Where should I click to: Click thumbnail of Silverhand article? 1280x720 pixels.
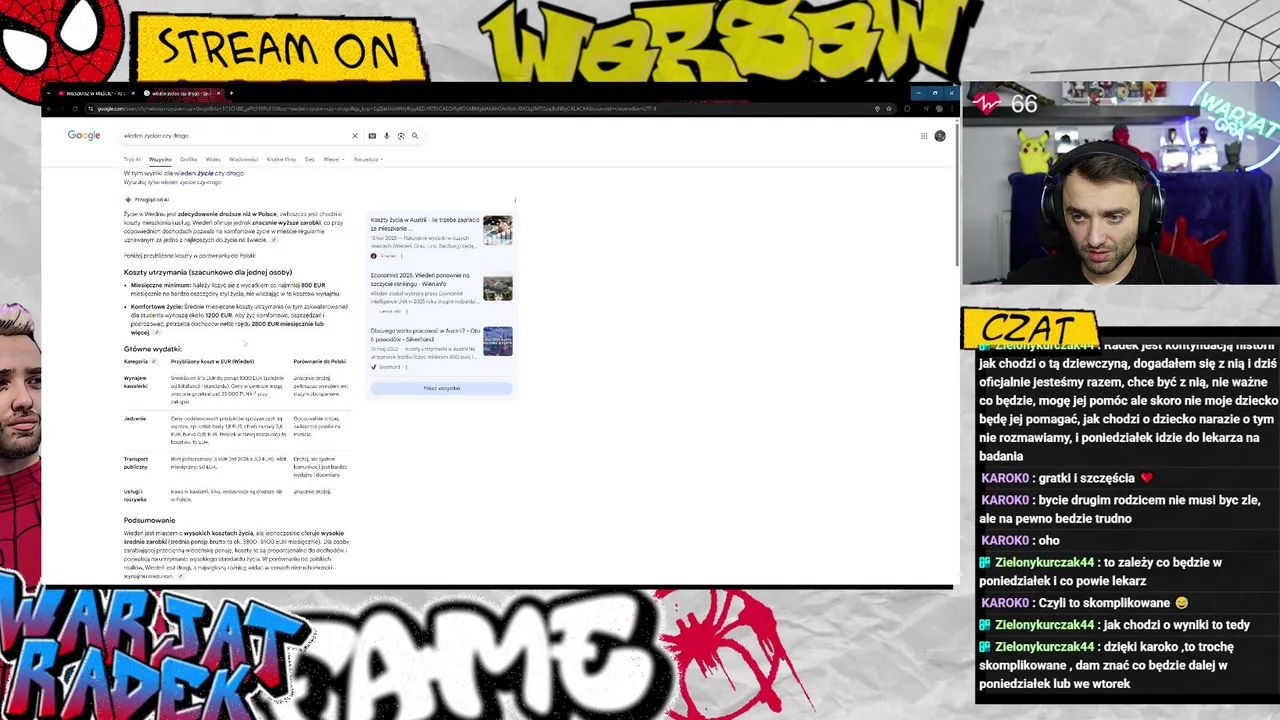(x=497, y=341)
